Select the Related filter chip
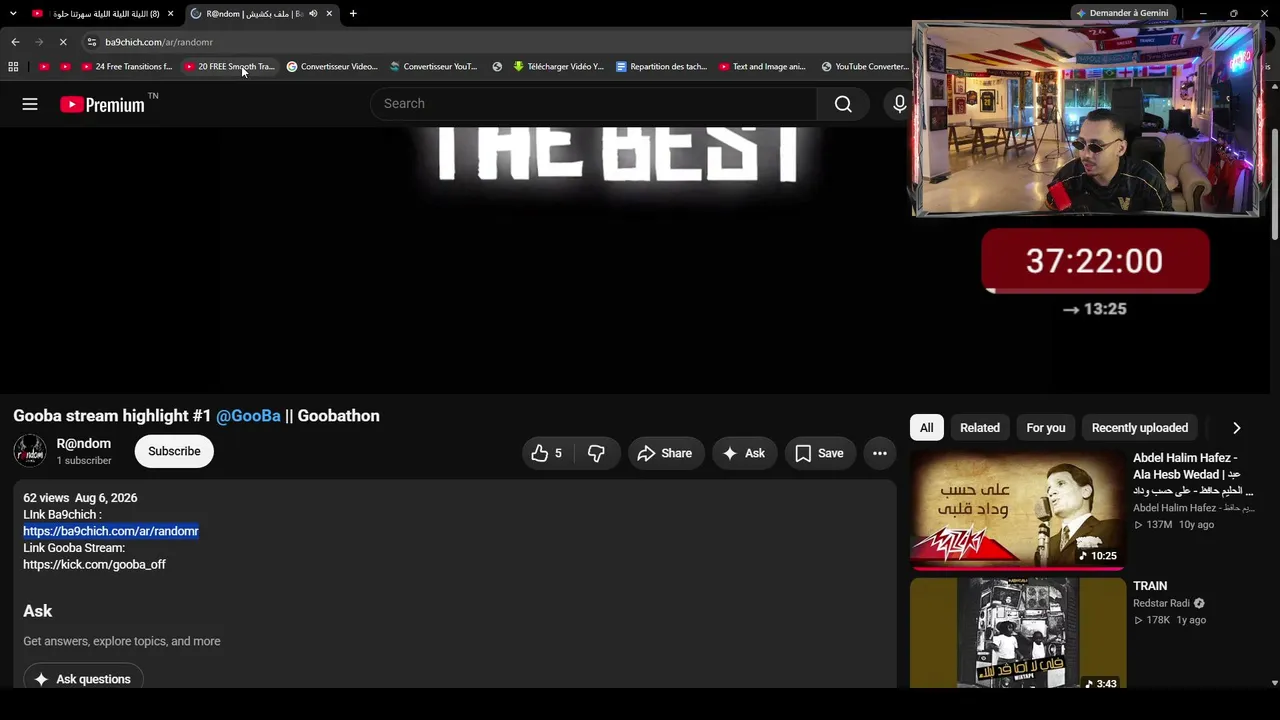Screen dimensions: 1280x720 pyautogui.click(x=980, y=428)
